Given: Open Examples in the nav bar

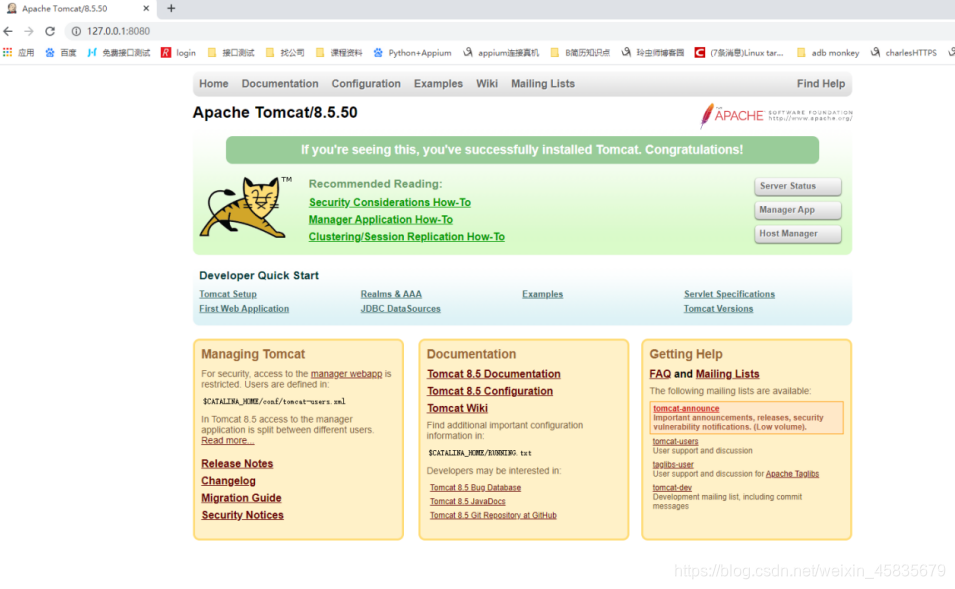Looking at the screenshot, I should click(x=439, y=83).
